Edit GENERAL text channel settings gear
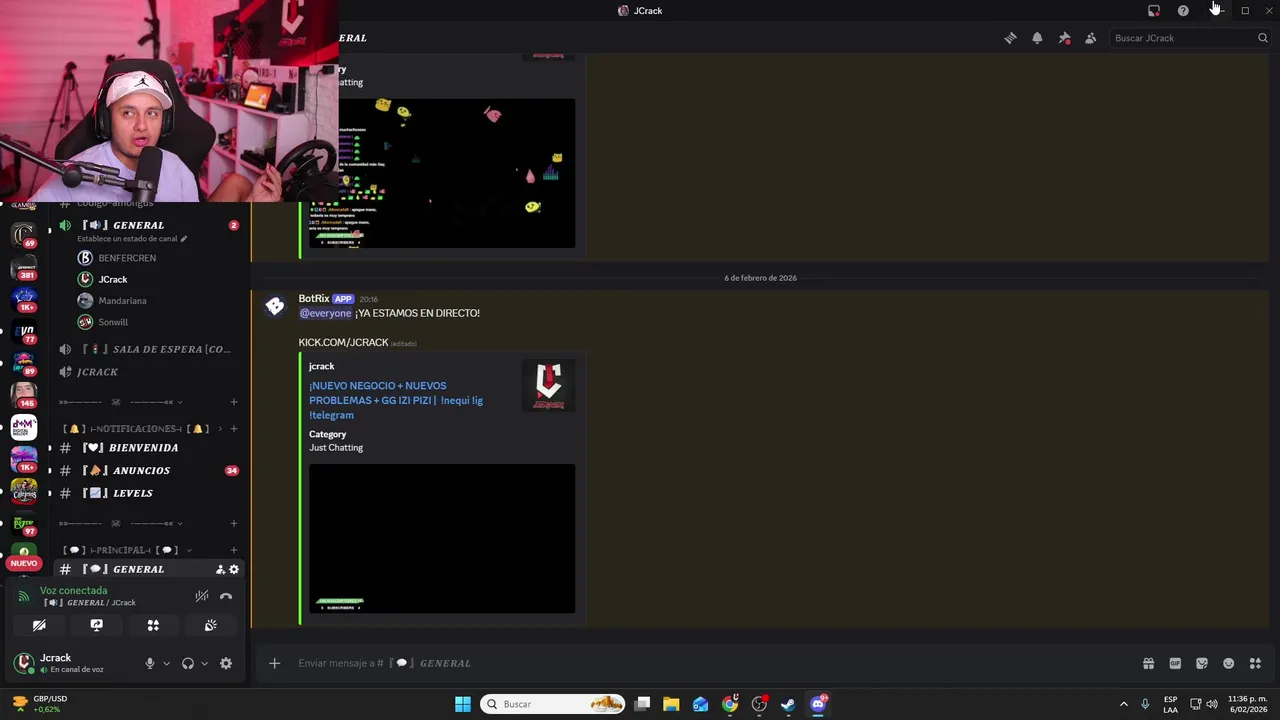The width and height of the screenshot is (1280, 720). click(234, 569)
